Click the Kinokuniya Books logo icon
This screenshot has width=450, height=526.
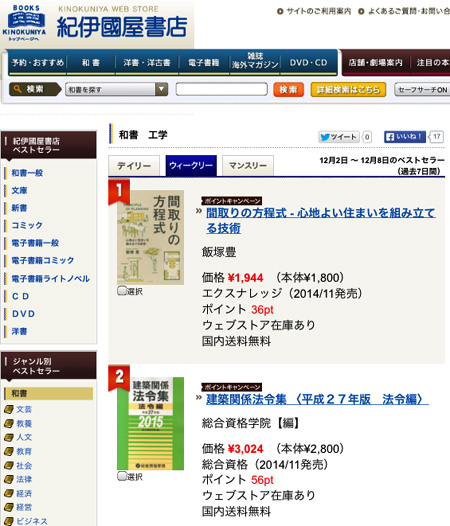tap(24, 23)
